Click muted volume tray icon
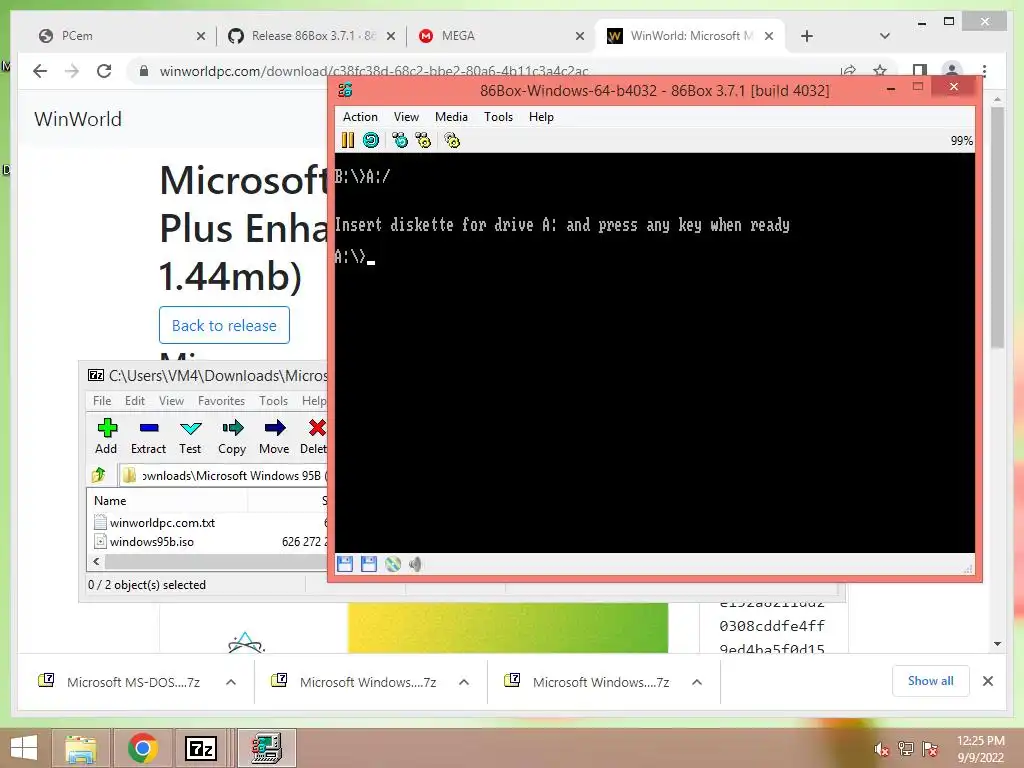The width and height of the screenshot is (1024, 768). (x=881, y=749)
